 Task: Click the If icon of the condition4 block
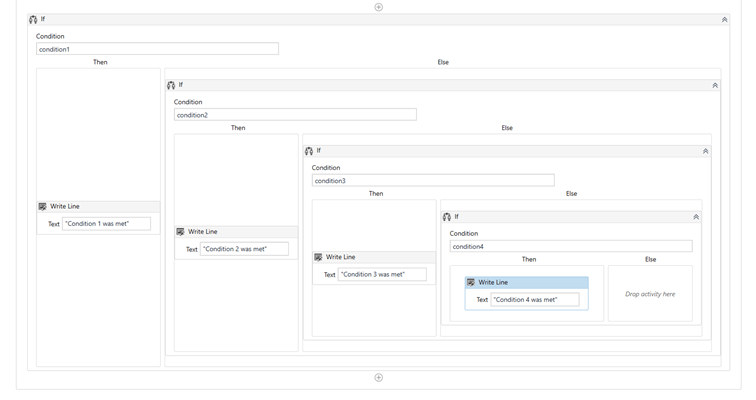click(x=447, y=217)
